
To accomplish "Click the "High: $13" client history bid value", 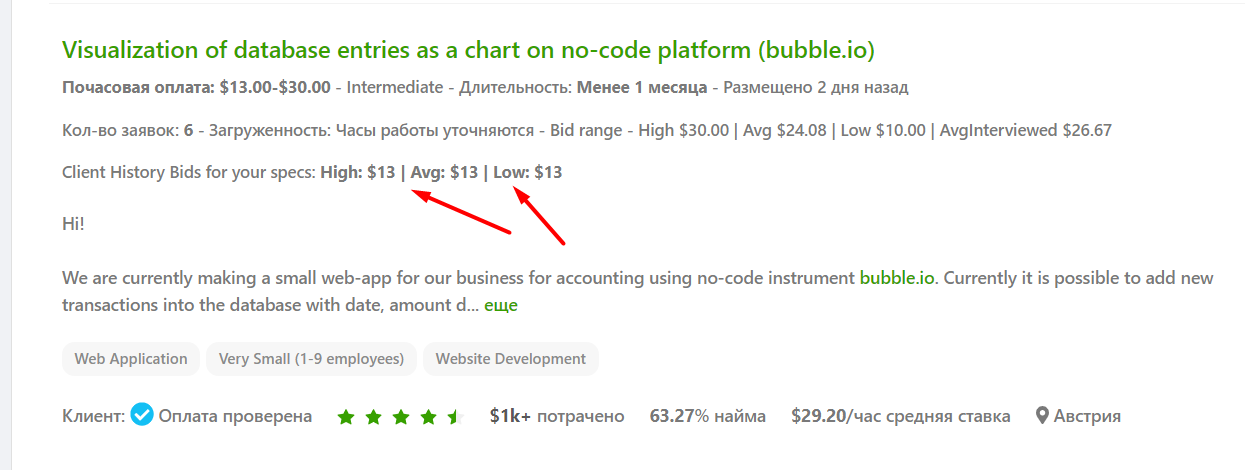I will point(358,172).
